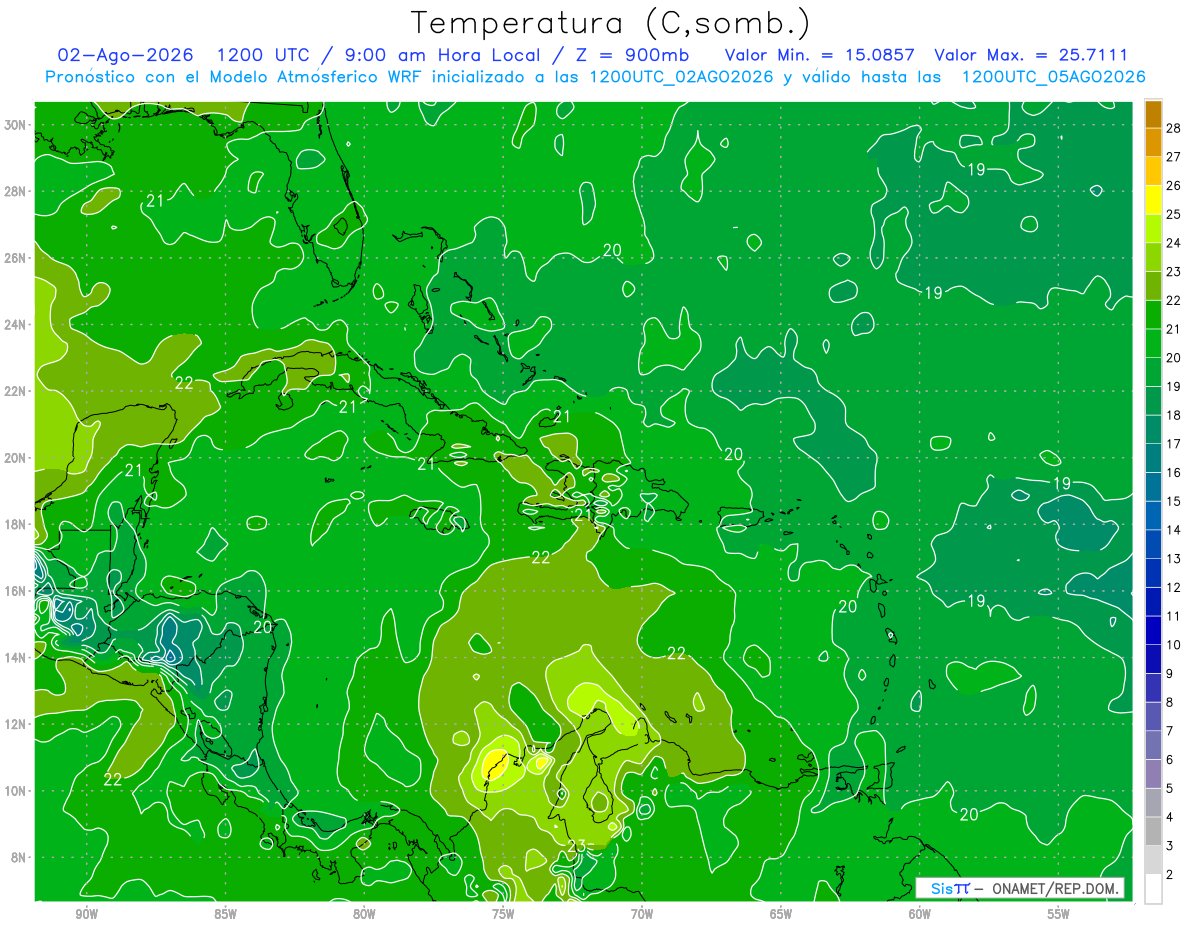
Task: Click the legend scale value 5
Action: (x=1170, y=789)
